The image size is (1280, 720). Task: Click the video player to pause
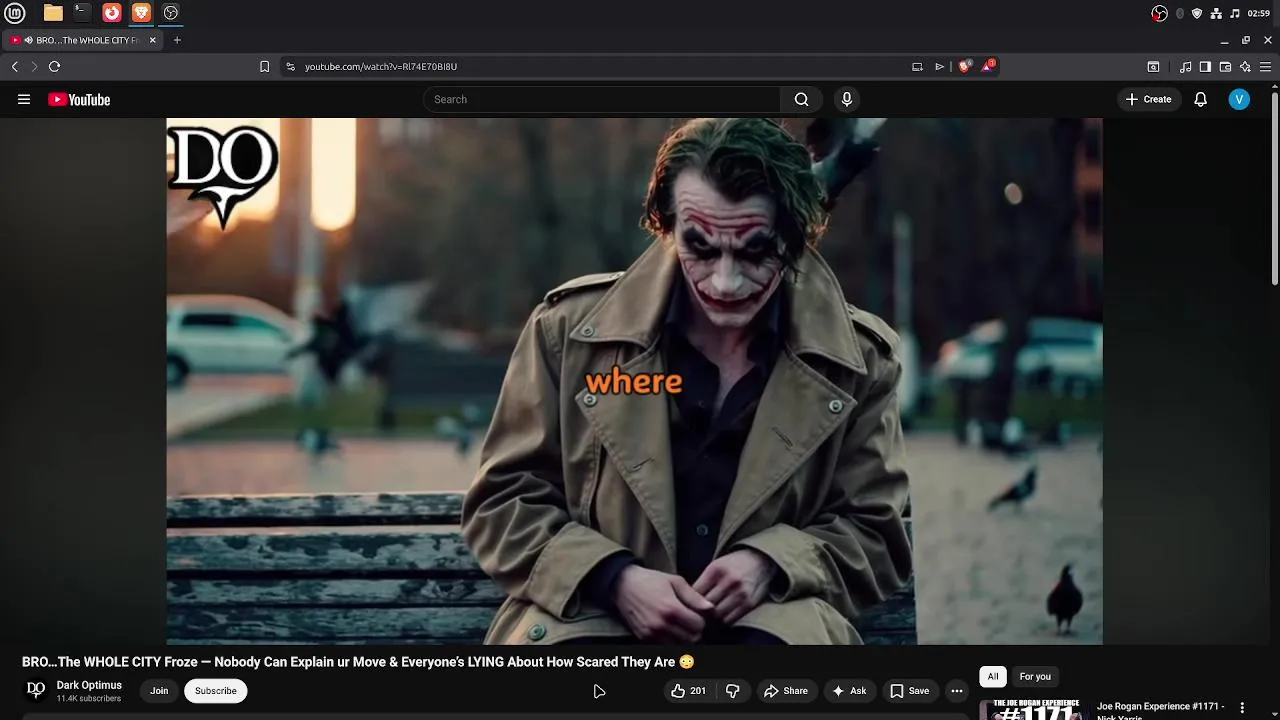pos(634,381)
